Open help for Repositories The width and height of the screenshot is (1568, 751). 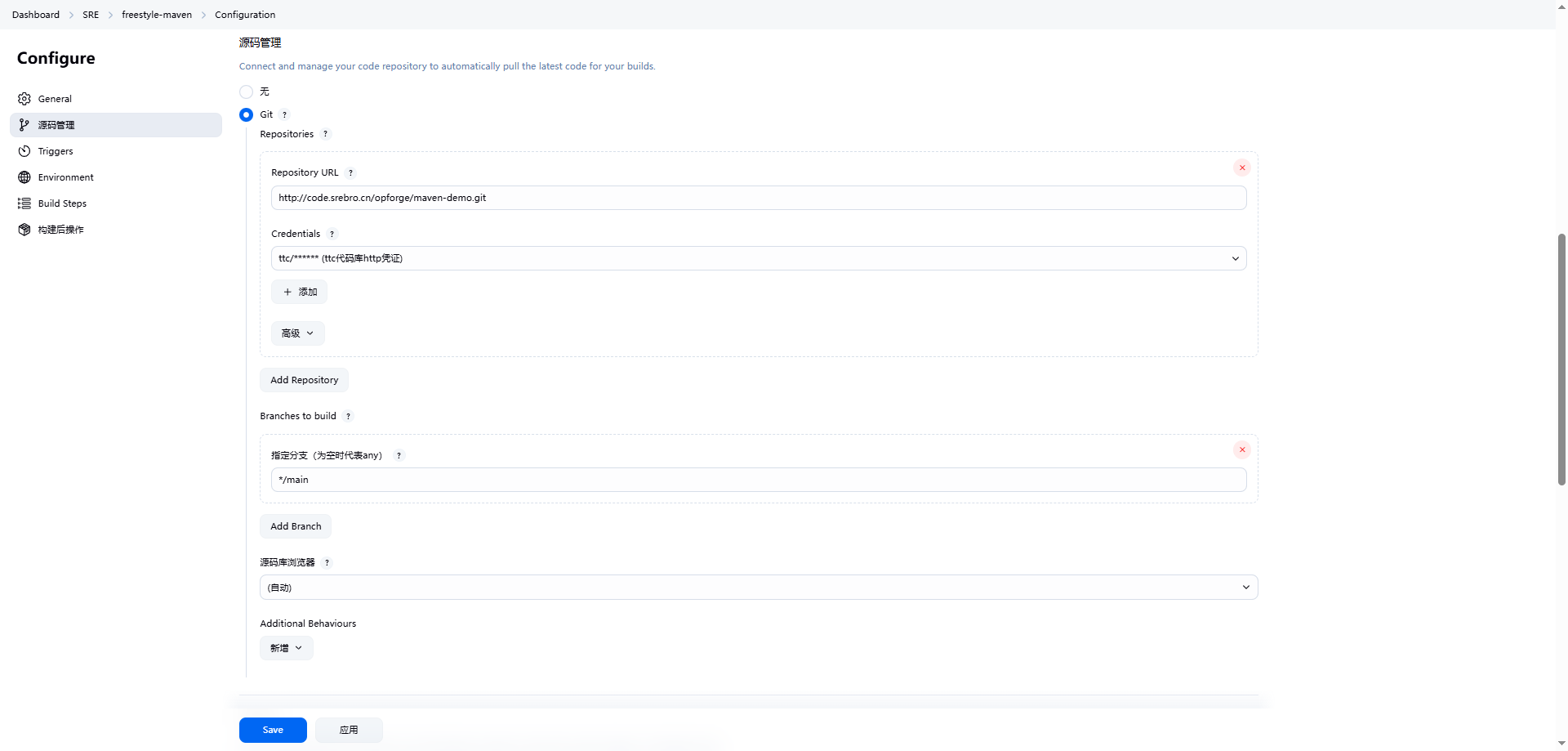326,134
